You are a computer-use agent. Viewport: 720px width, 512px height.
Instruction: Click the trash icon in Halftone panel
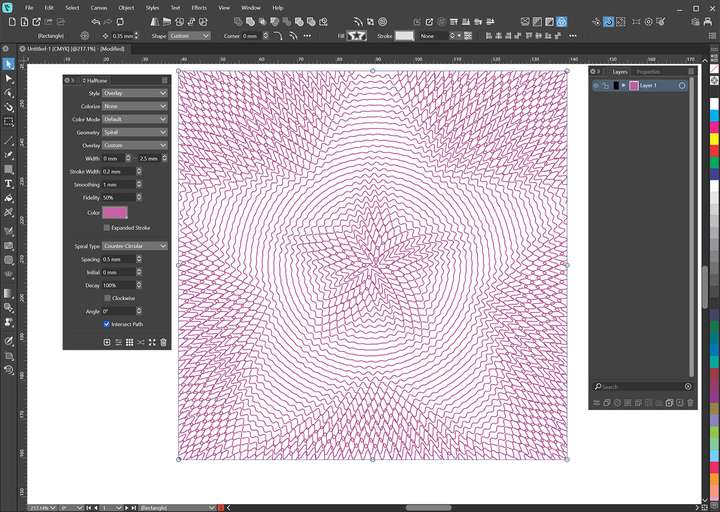pyautogui.click(x=164, y=342)
